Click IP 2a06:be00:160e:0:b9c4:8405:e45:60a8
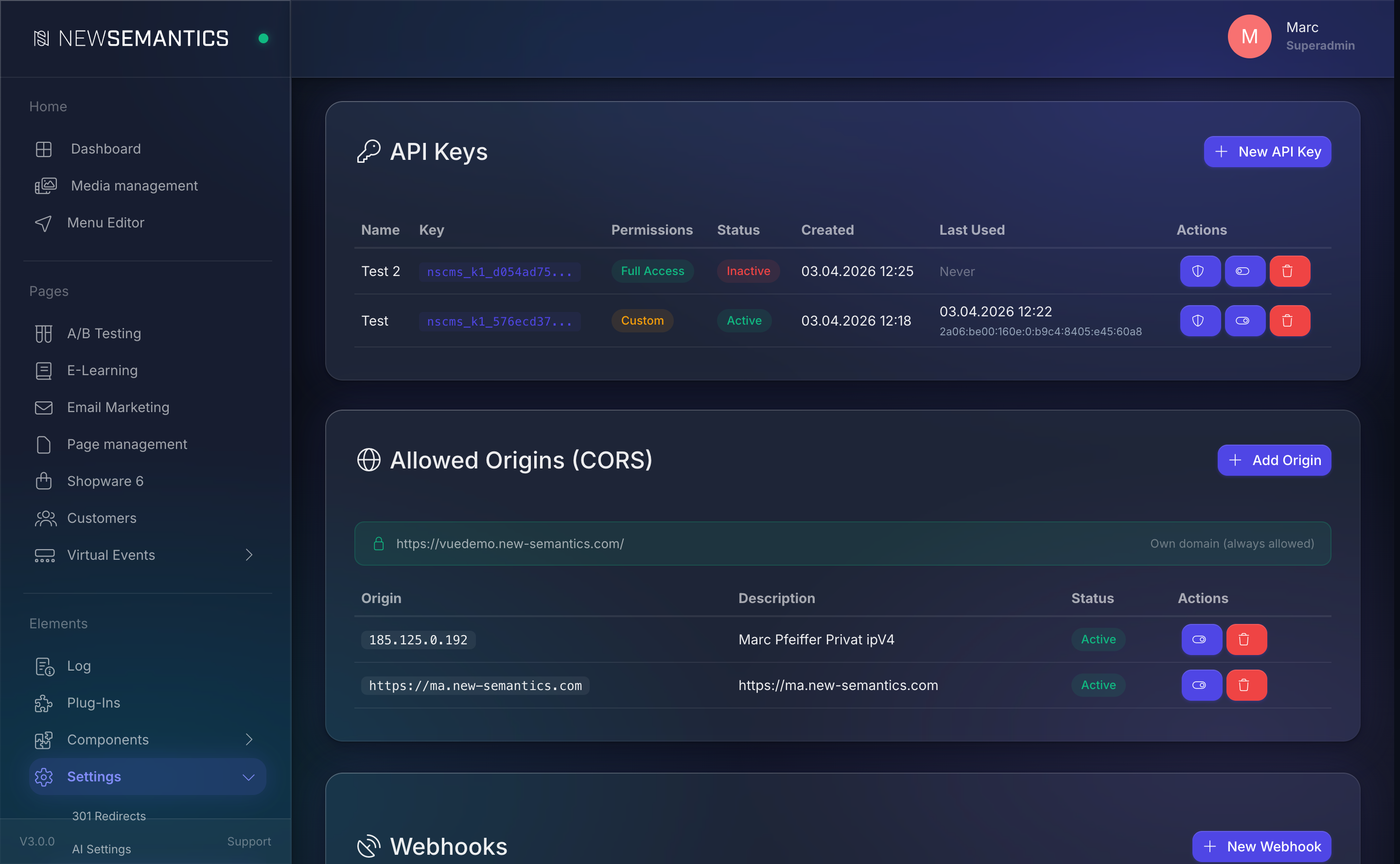1400x864 pixels. (x=1040, y=331)
